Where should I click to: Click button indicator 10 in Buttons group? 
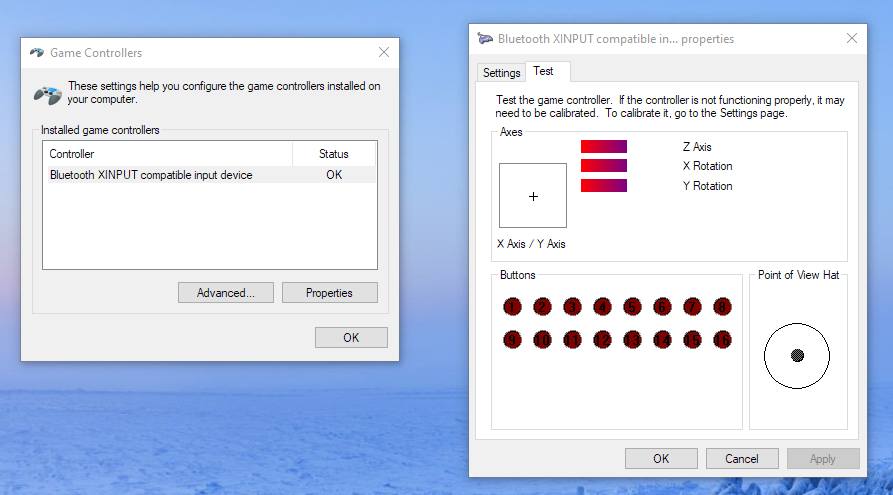click(542, 340)
